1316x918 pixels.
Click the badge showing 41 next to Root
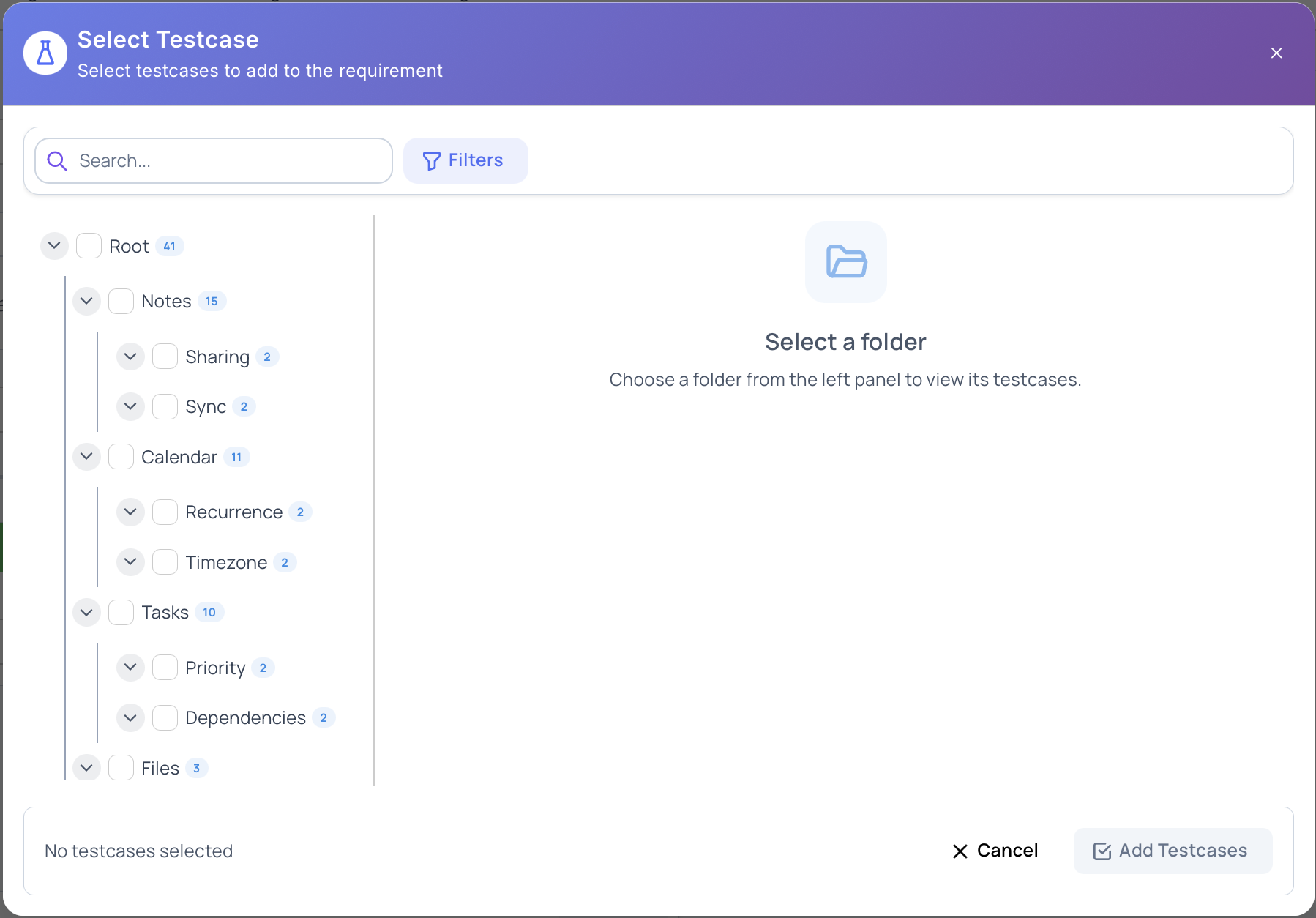pos(169,246)
